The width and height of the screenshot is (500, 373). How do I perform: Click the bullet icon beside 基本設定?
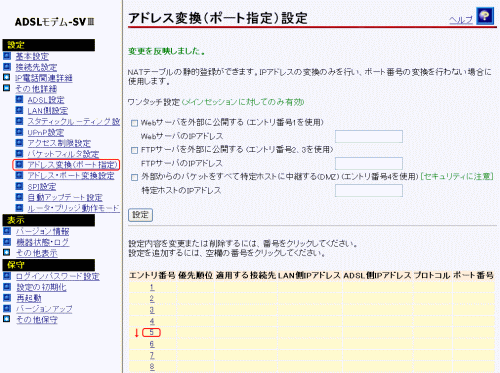7,56
